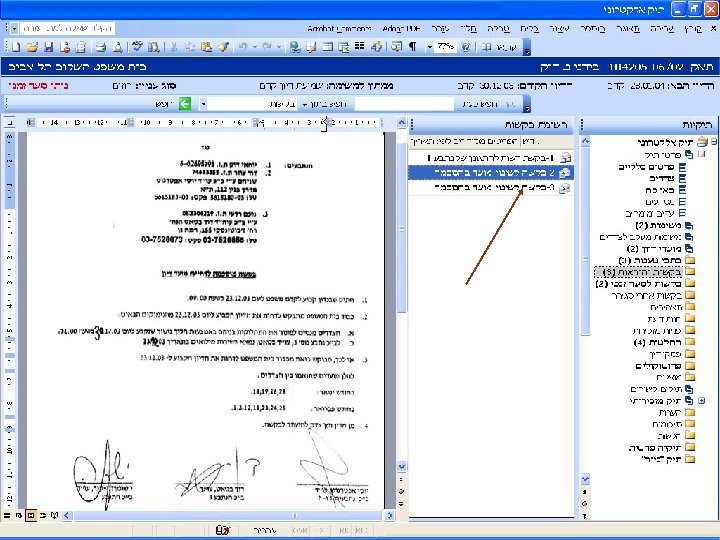Open the עריכה (Edit) menu

pyautogui.click(x=662, y=28)
